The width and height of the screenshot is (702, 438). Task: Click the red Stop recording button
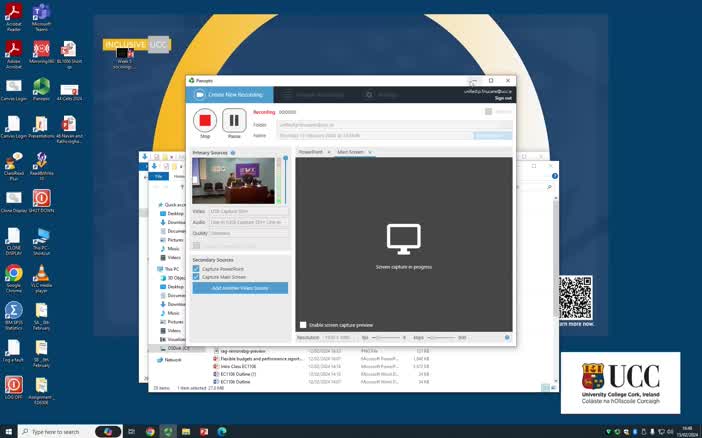pos(205,121)
